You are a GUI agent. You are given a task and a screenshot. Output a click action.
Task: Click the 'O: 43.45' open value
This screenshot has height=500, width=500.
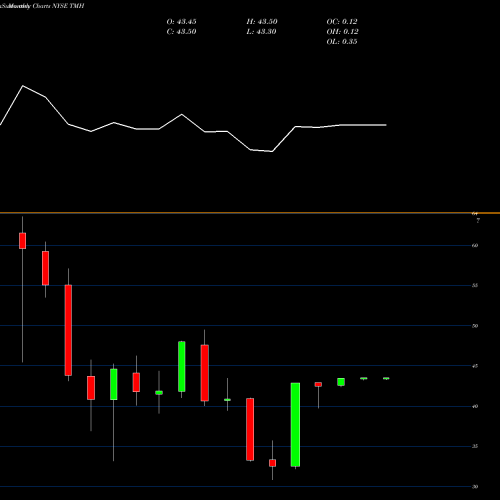pyautogui.click(x=181, y=22)
